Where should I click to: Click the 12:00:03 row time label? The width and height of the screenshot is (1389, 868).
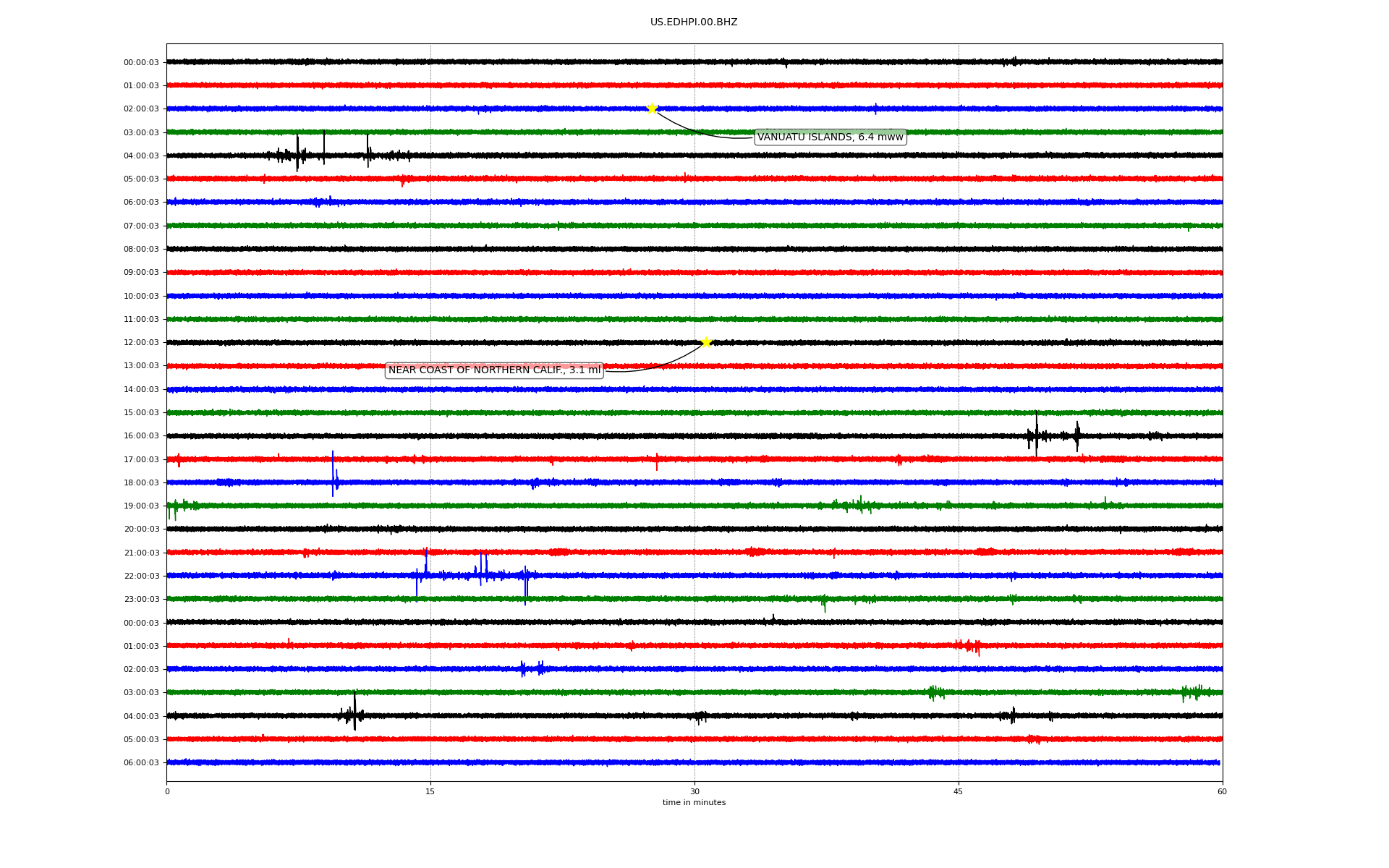click(x=141, y=343)
